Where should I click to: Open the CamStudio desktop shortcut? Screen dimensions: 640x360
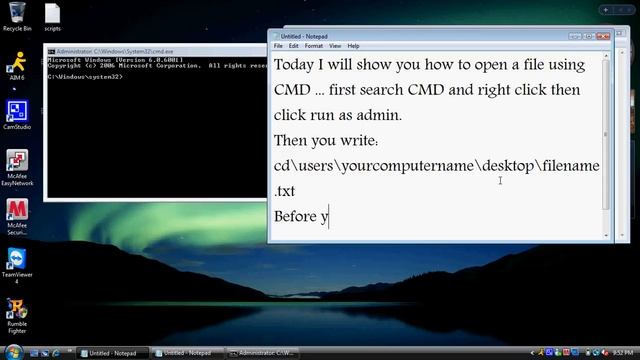(17, 115)
